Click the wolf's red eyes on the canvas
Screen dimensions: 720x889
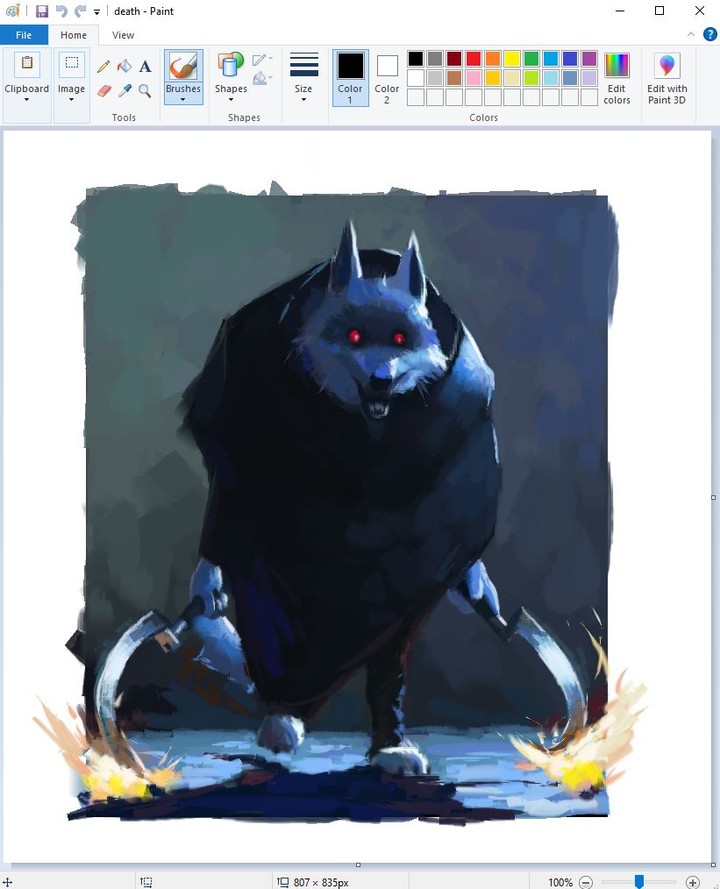pyautogui.click(x=376, y=337)
